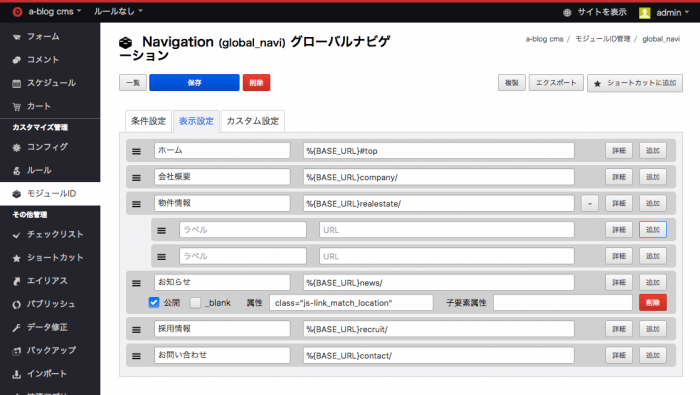Click the %{BASE_URL}company/ URL field
Image resolution: width=700 pixels, height=395 pixels.
point(438,177)
